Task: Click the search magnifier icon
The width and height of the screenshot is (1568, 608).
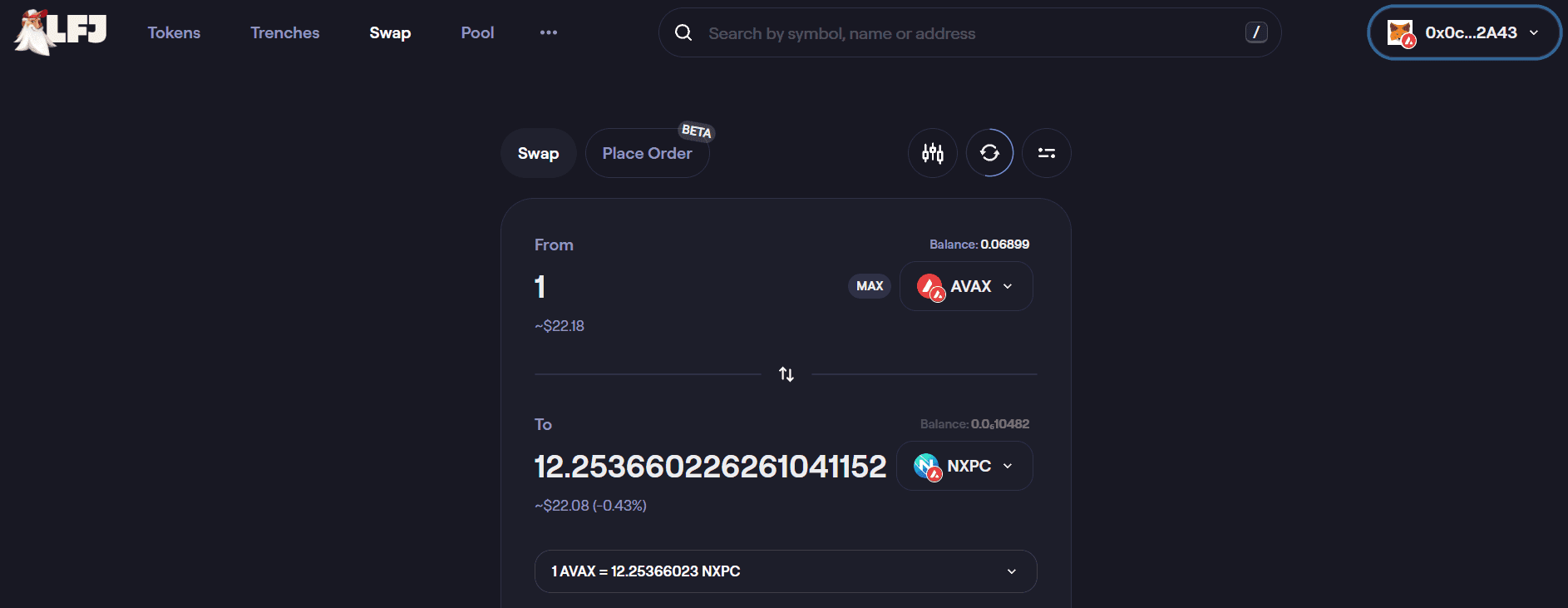Action: (683, 33)
